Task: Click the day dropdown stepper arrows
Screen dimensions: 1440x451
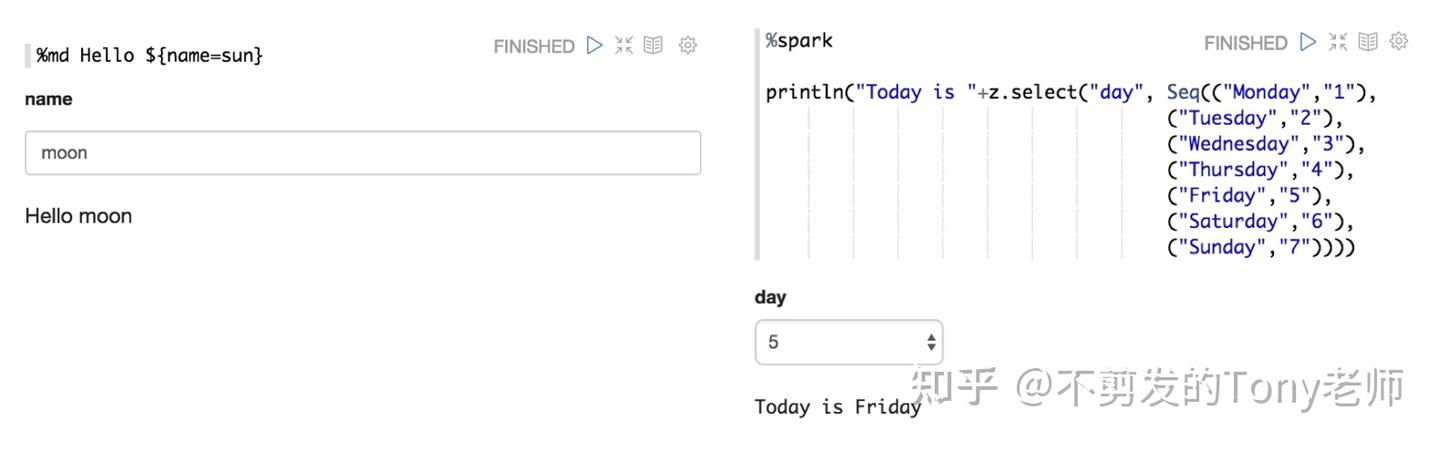Action: (931, 342)
